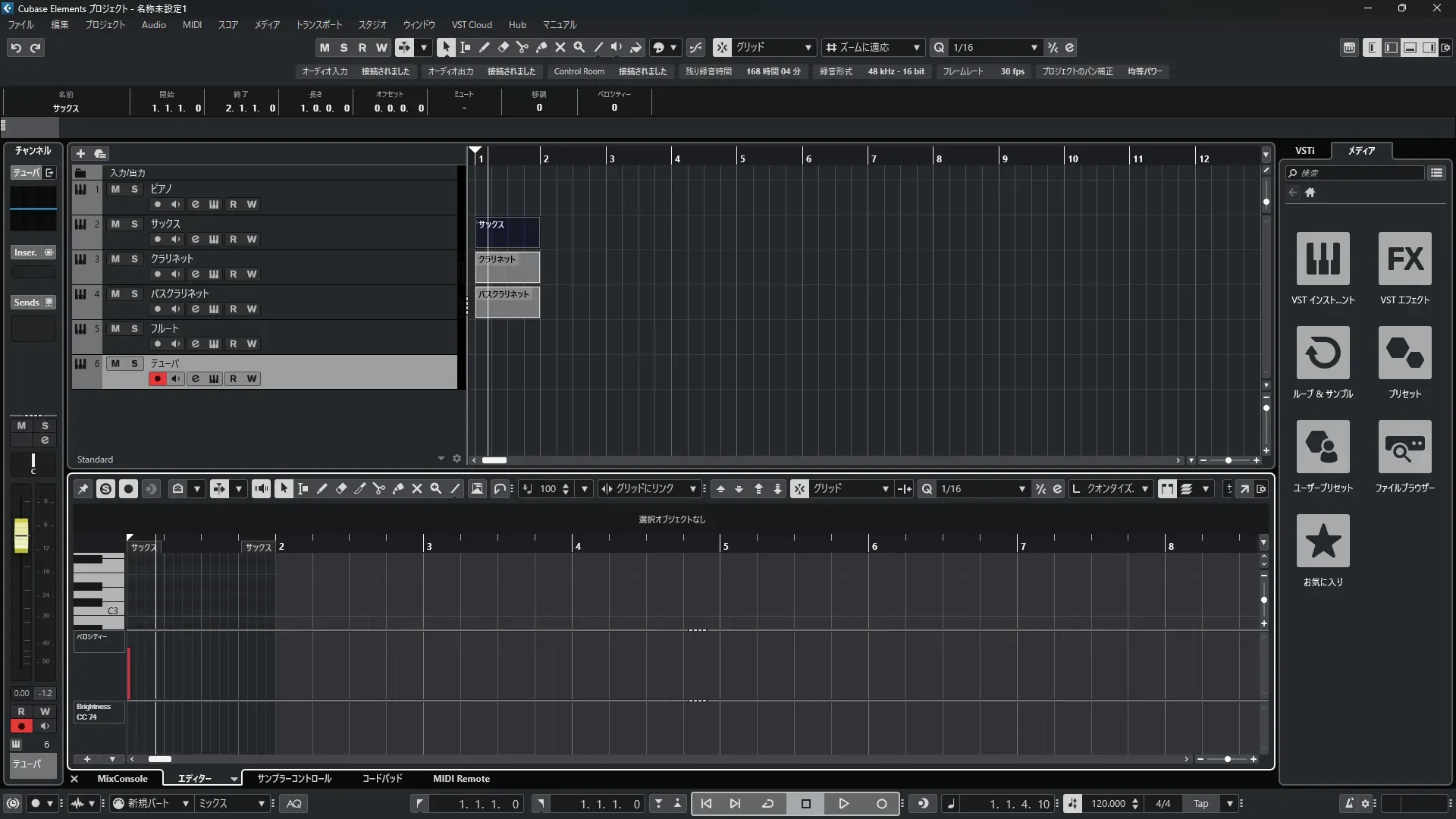Open VST Instruments in Media panel
This screenshot has height=819, width=1456.
pyautogui.click(x=1323, y=259)
